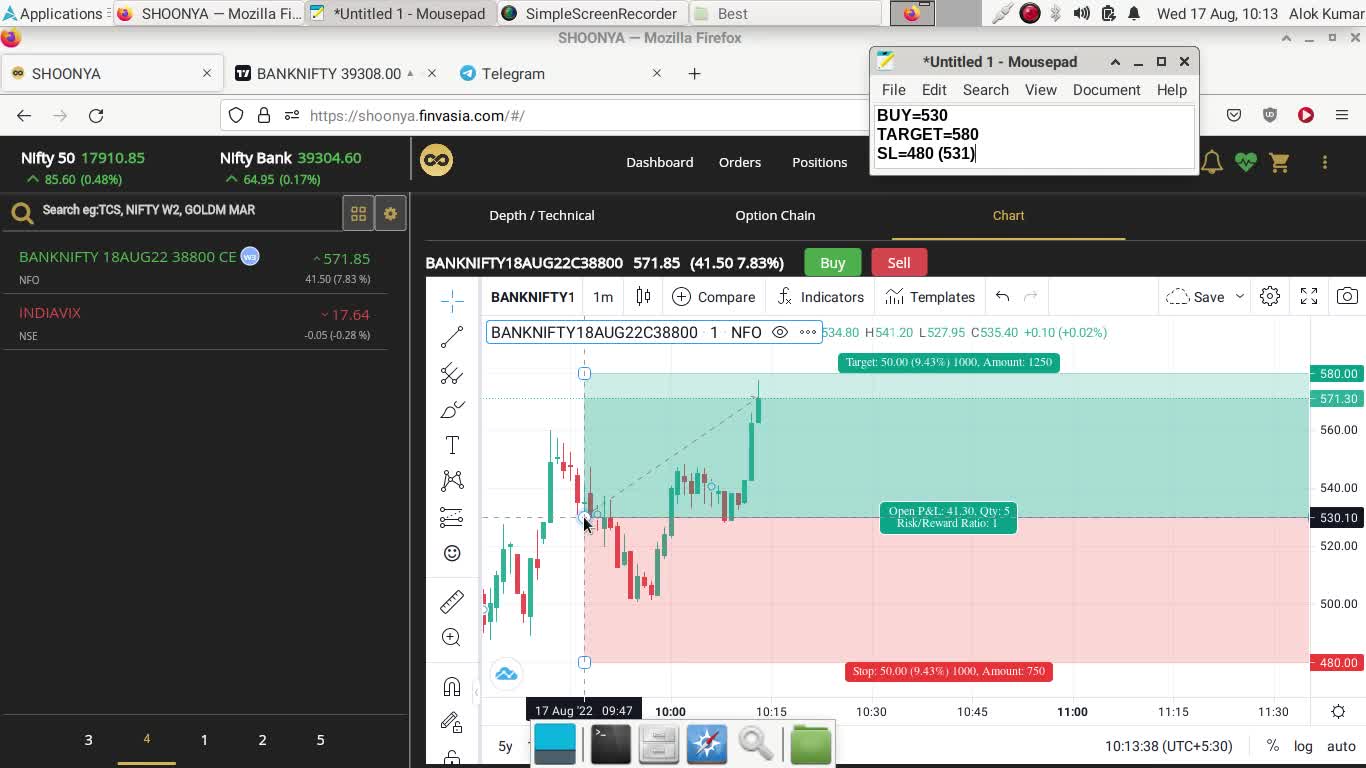This screenshot has height=768, width=1366.
Task: Switch to watchlist 3
Action: click(88, 740)
